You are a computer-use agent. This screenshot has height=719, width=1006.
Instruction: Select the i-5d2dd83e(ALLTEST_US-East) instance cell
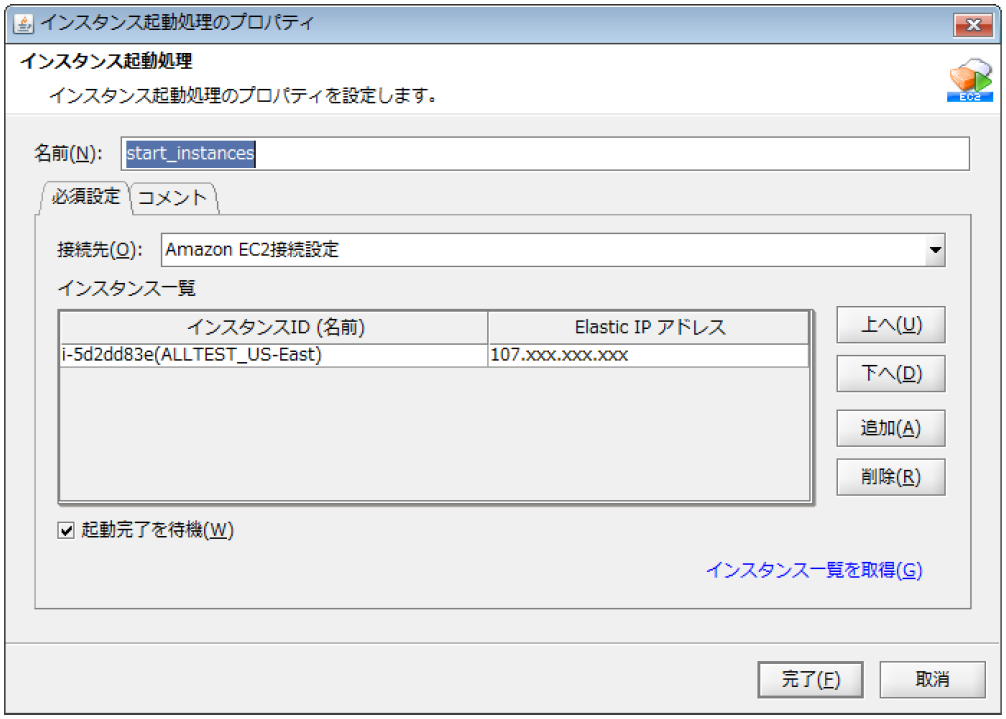[x=273, y=355]
